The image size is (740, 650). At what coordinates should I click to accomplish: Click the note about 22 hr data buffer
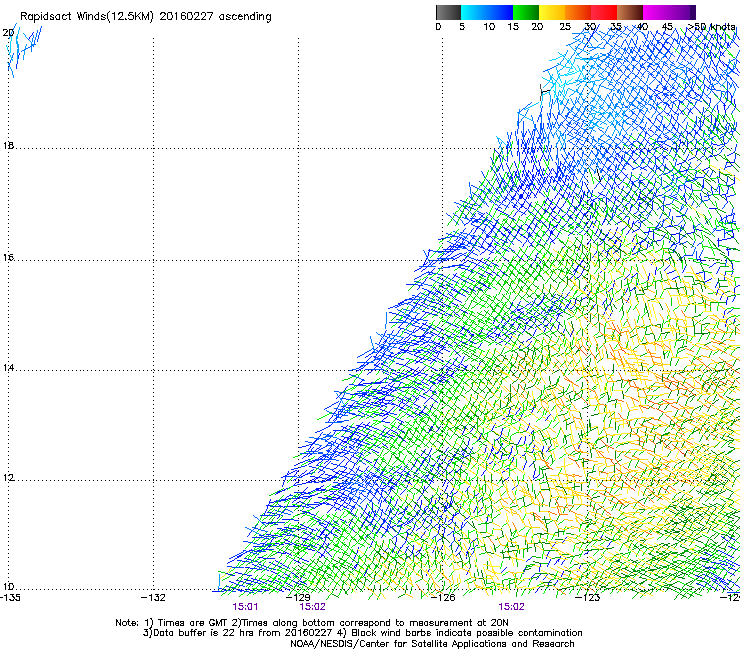tap(362, 633)
